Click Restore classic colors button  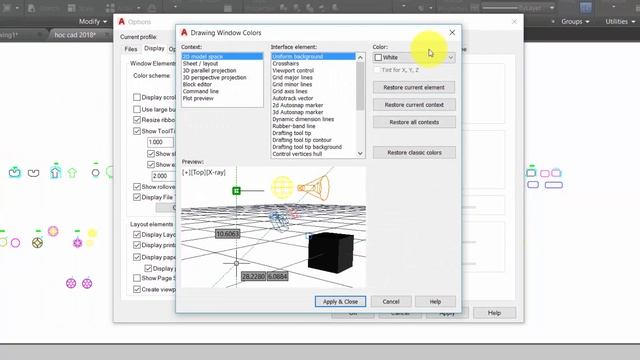pyautogui.click(x=414, y=152)
